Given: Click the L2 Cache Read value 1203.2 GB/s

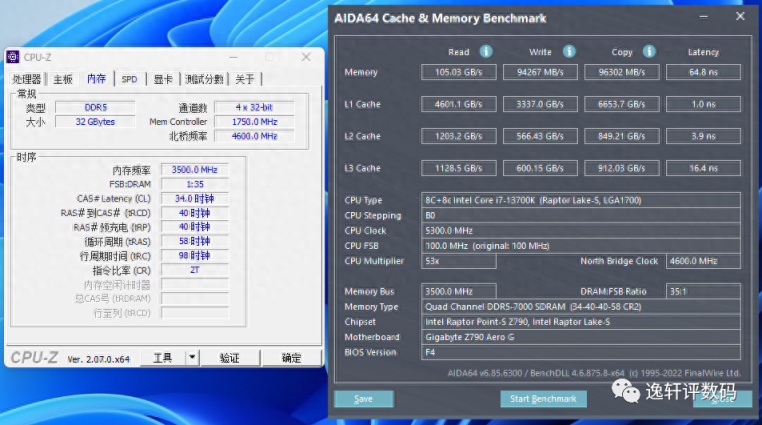Looking at the screenshot, I should coord(459,136).
